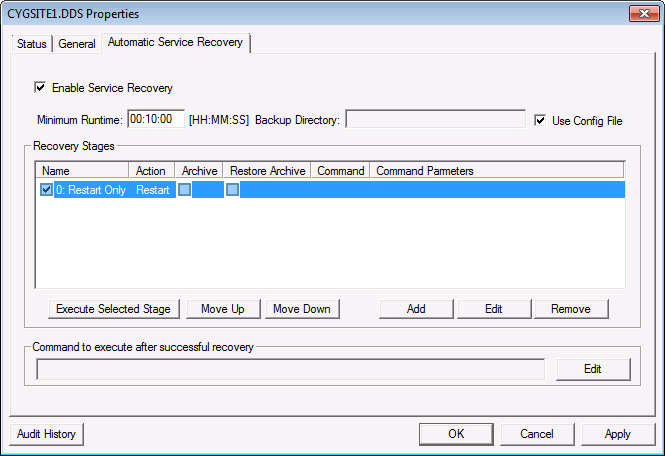Switch to the Status tab
The image size is (665, 456).
(x=32, y=44)
